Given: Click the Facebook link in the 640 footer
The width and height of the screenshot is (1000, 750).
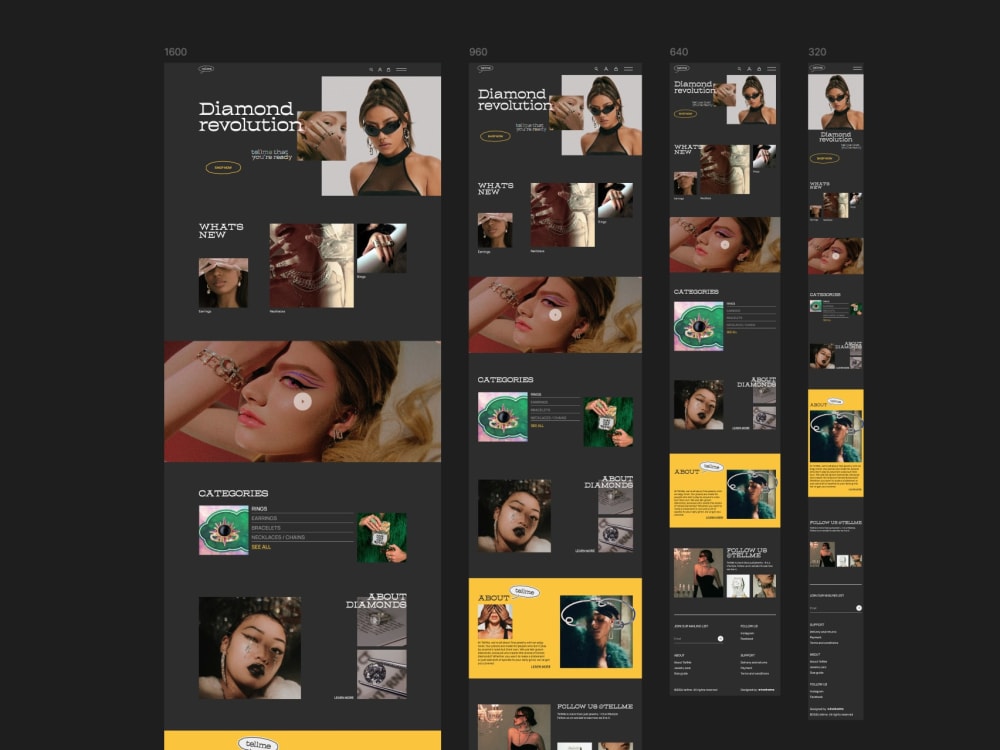Looking at the screenshot, I should coord(747,638).
